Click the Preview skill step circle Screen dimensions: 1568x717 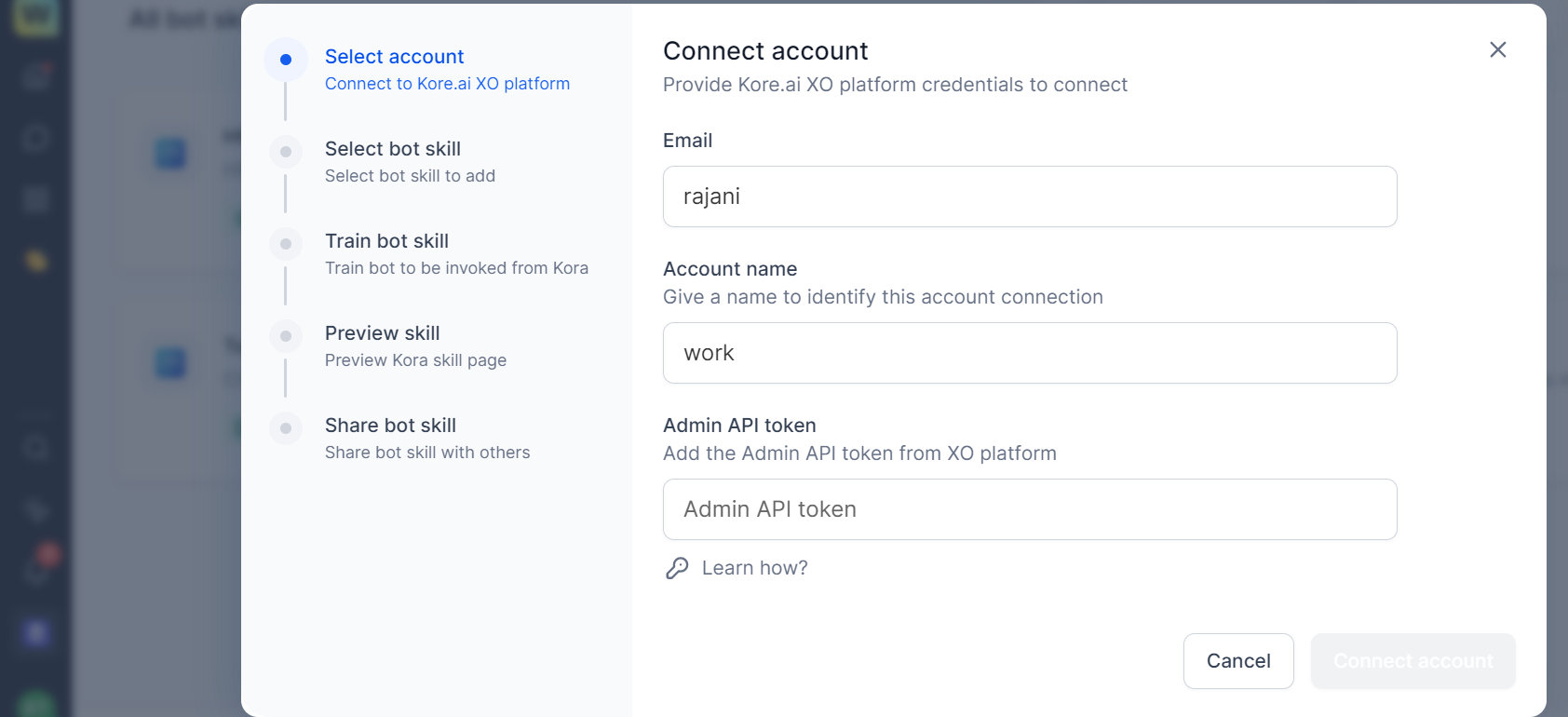286,336
